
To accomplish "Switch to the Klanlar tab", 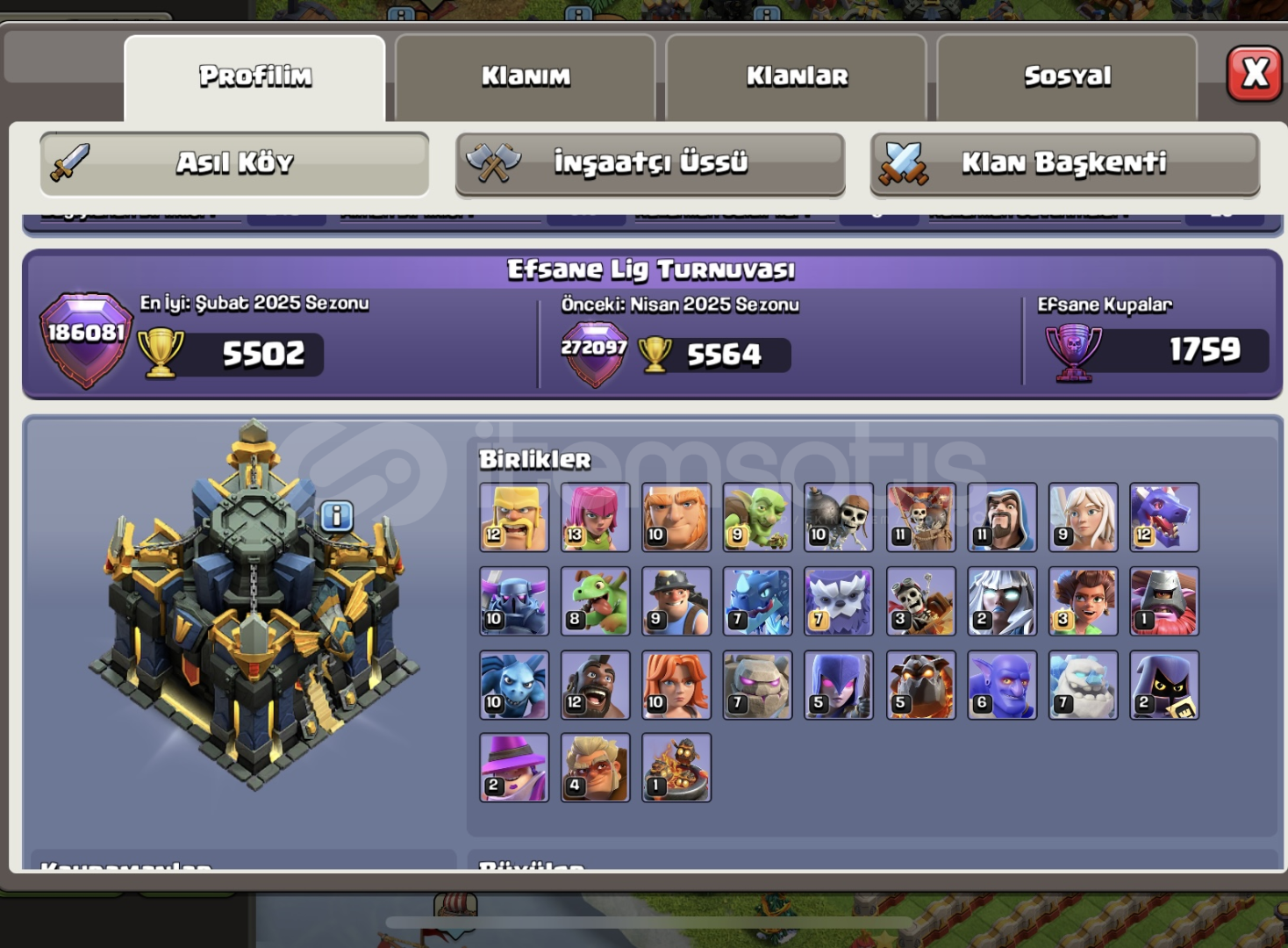I will coord(797,77).
